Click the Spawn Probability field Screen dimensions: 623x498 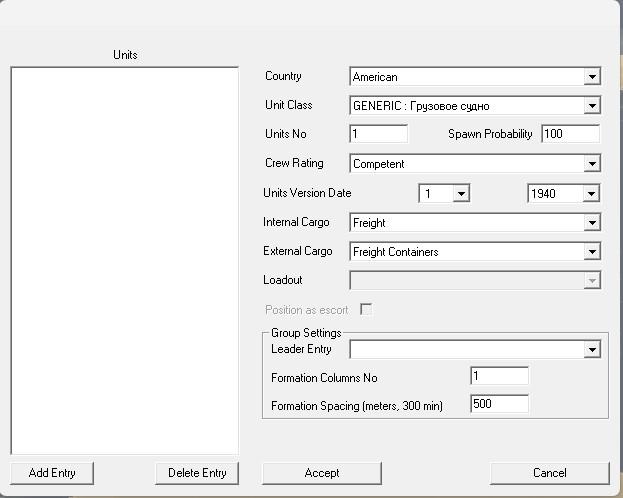pyautogui.click(x=570, y=134)
